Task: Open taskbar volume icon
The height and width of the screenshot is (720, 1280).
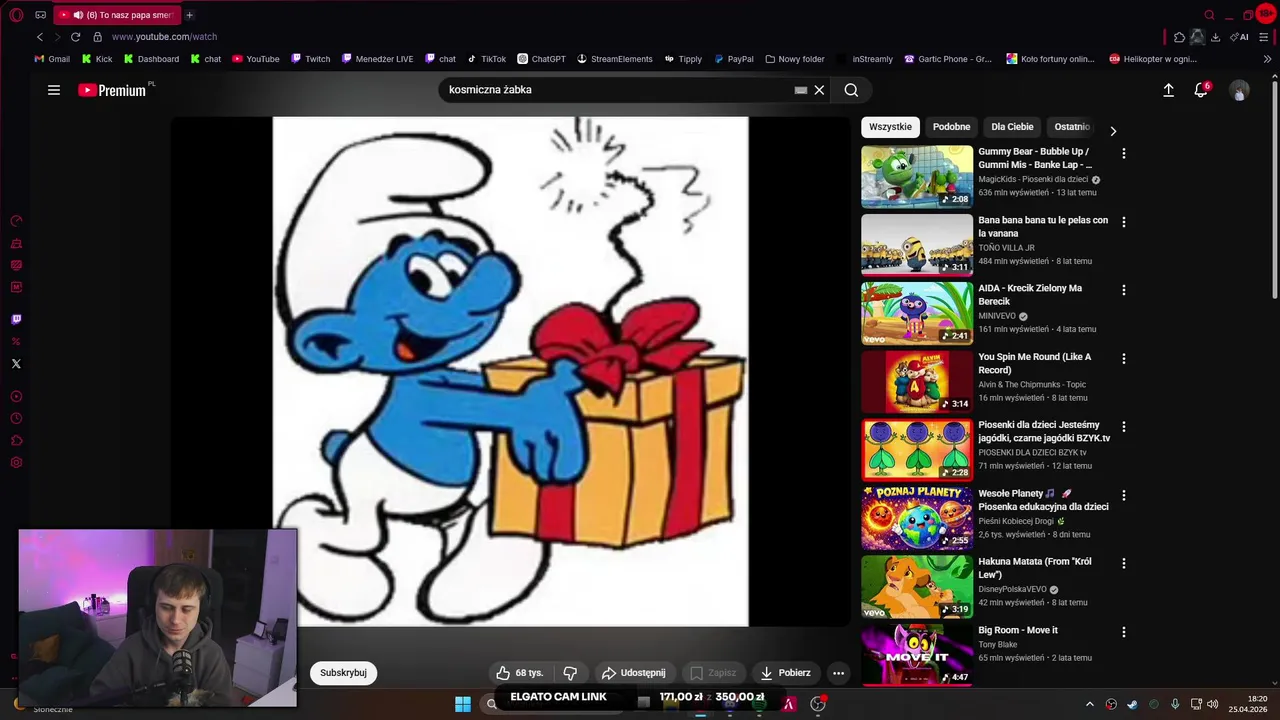Action: pos(1212,704)
